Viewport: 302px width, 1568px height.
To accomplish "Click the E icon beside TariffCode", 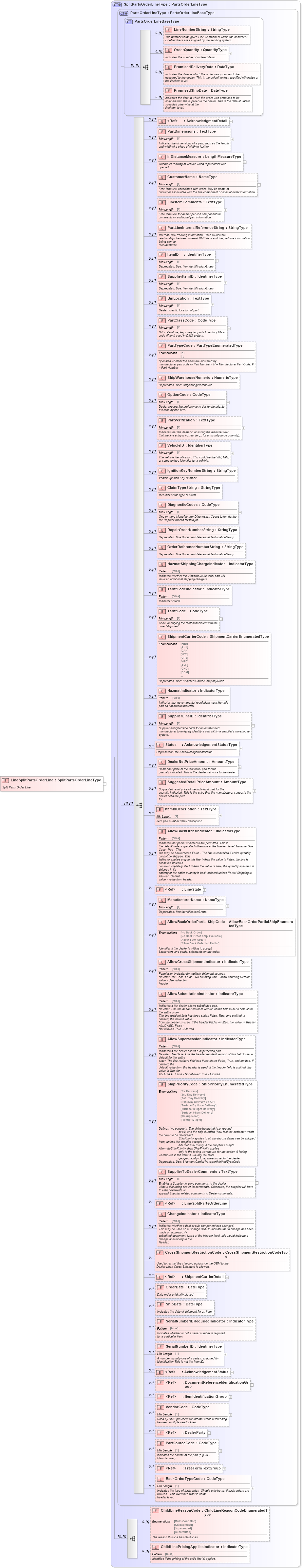I will point(162,611).
